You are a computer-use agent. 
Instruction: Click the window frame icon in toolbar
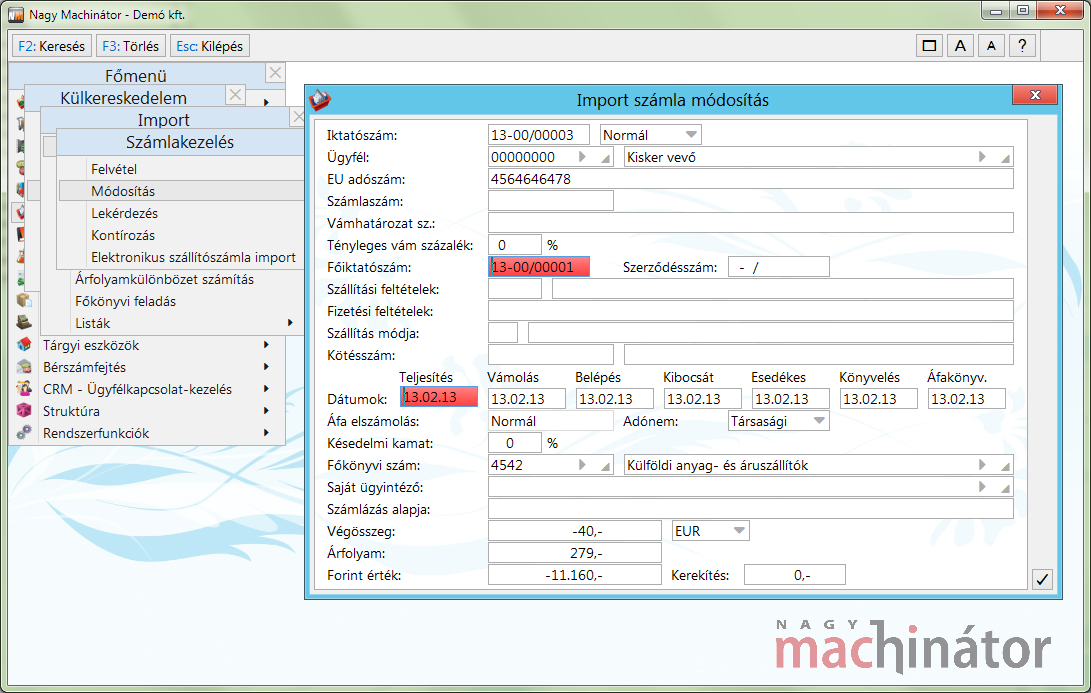929,46
